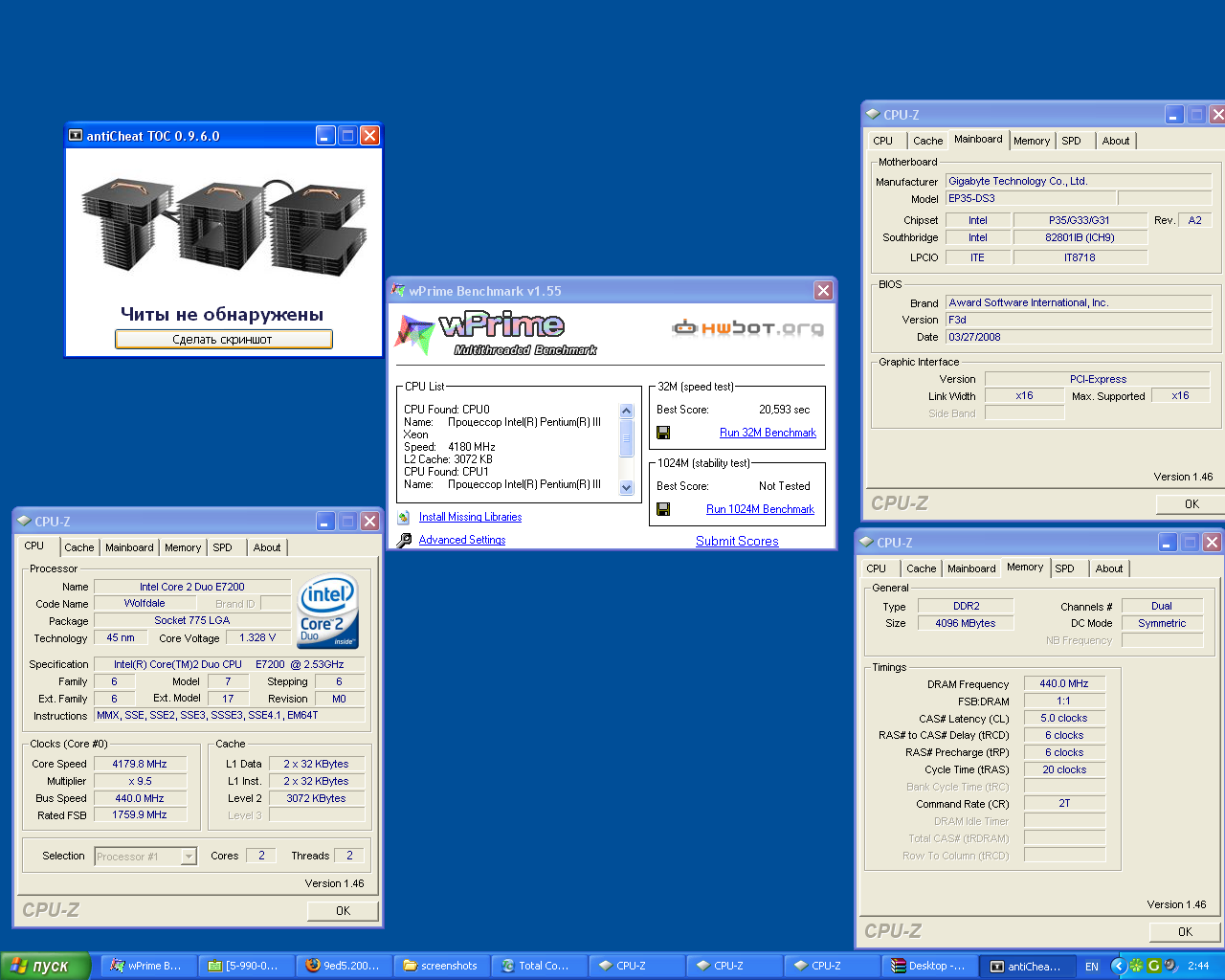Click the Cycle Time (tRAS) value 20 clocks

1064,769
